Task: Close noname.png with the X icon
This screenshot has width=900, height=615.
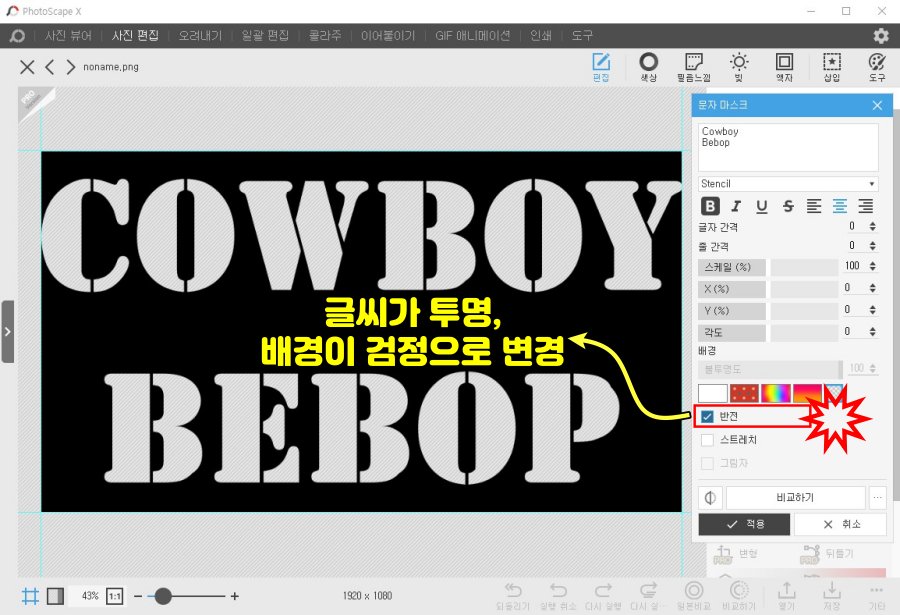Action: (27, 67)
